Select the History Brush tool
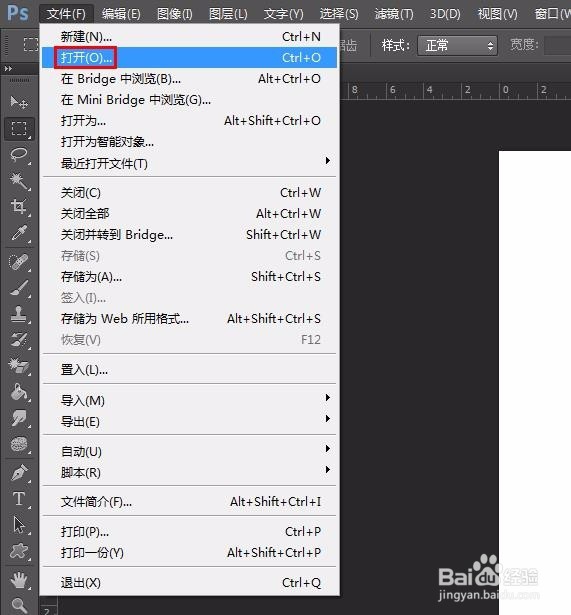This screenshot has height=615, width=571. (19, 340)
